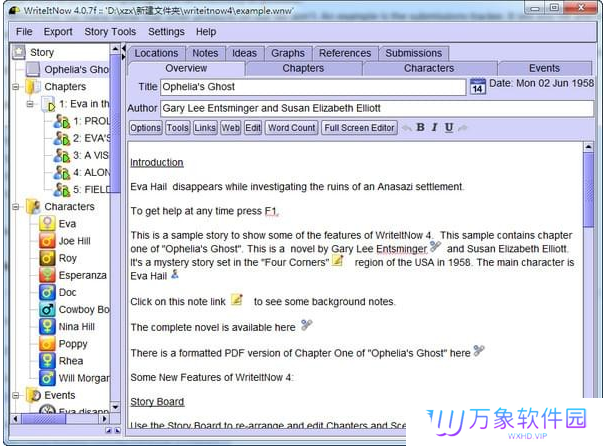Switch to the Graphs tab
This screenshot has height=448, width=606.
[288, 53]
